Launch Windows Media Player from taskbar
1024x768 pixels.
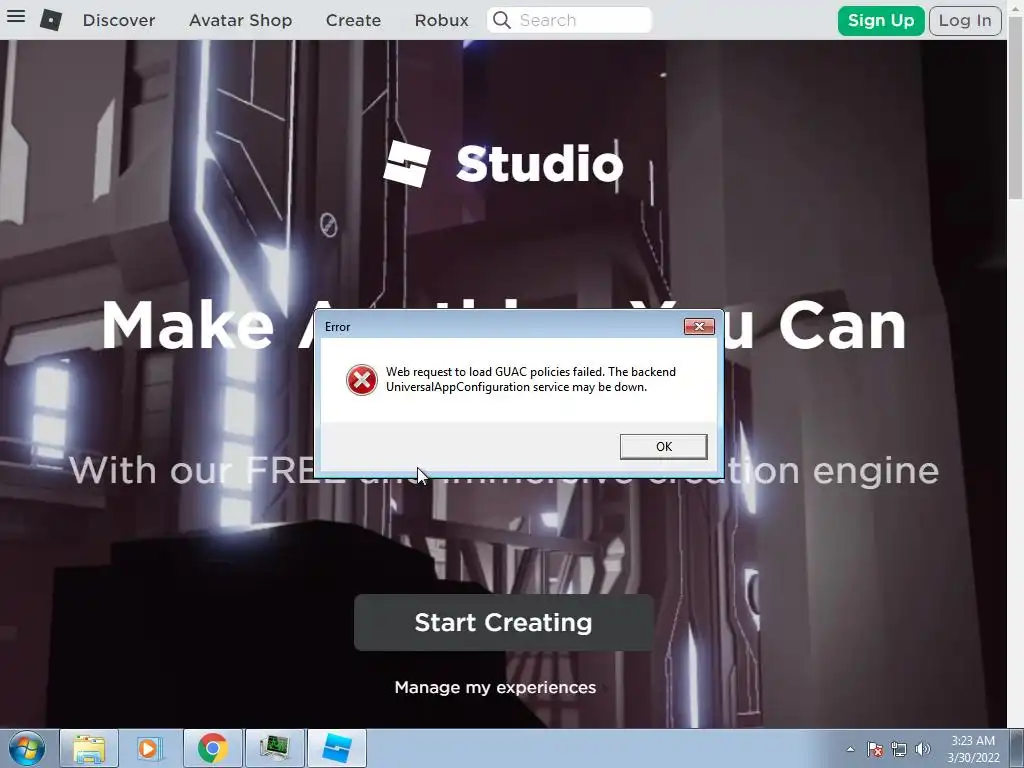(150, 748)
